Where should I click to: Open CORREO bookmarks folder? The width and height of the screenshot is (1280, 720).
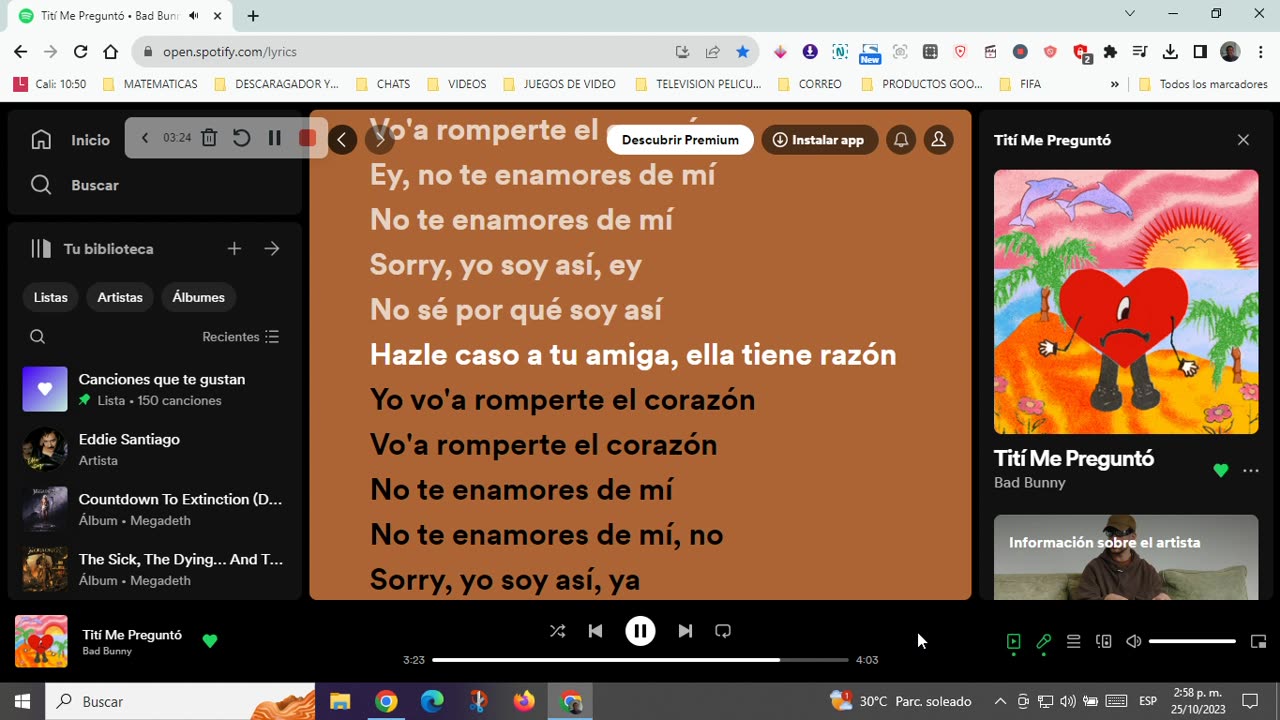click(810, 84)
